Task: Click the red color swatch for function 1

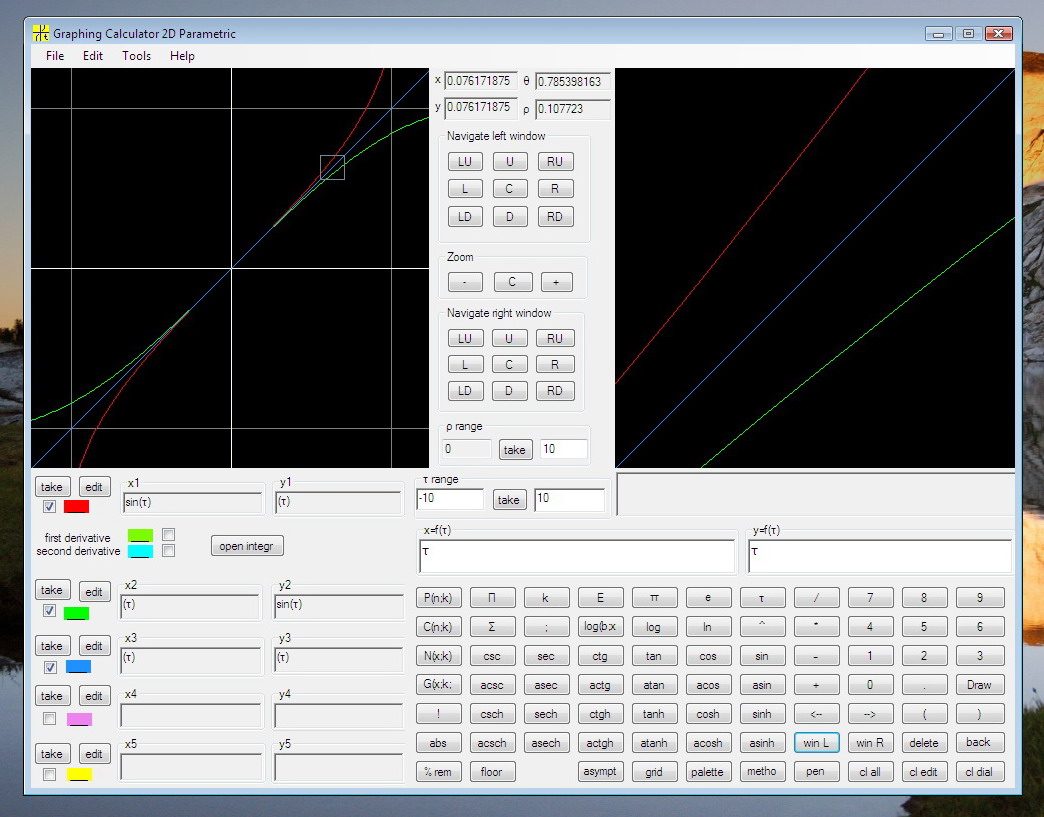Action: click(x=76, y=507)
